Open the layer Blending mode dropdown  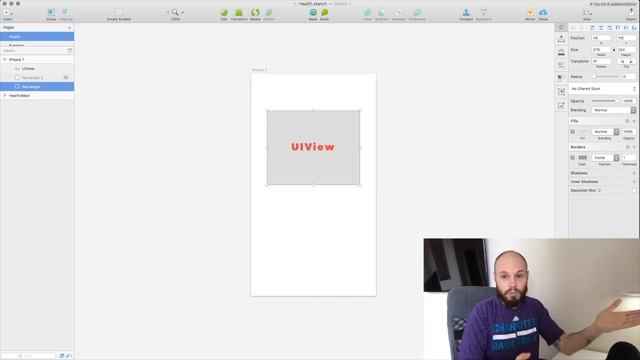tap(613, 110)
